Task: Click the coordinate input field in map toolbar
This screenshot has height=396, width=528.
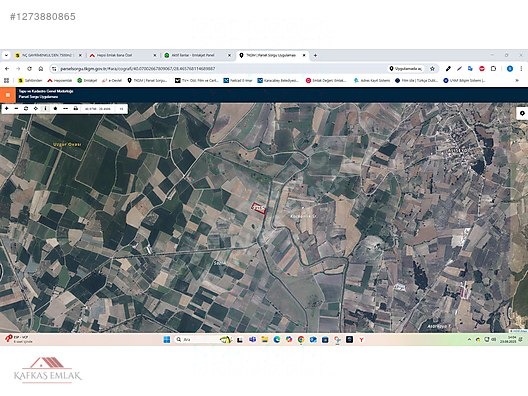Action: [x=98, y=109]
